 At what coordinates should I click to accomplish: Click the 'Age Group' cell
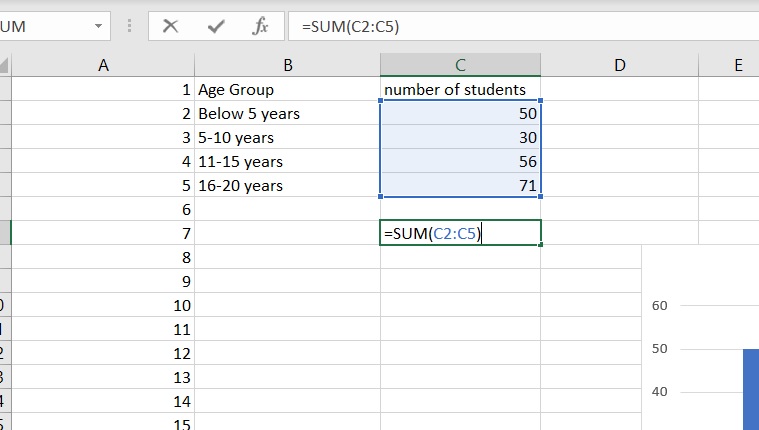(x=288, y=89)
